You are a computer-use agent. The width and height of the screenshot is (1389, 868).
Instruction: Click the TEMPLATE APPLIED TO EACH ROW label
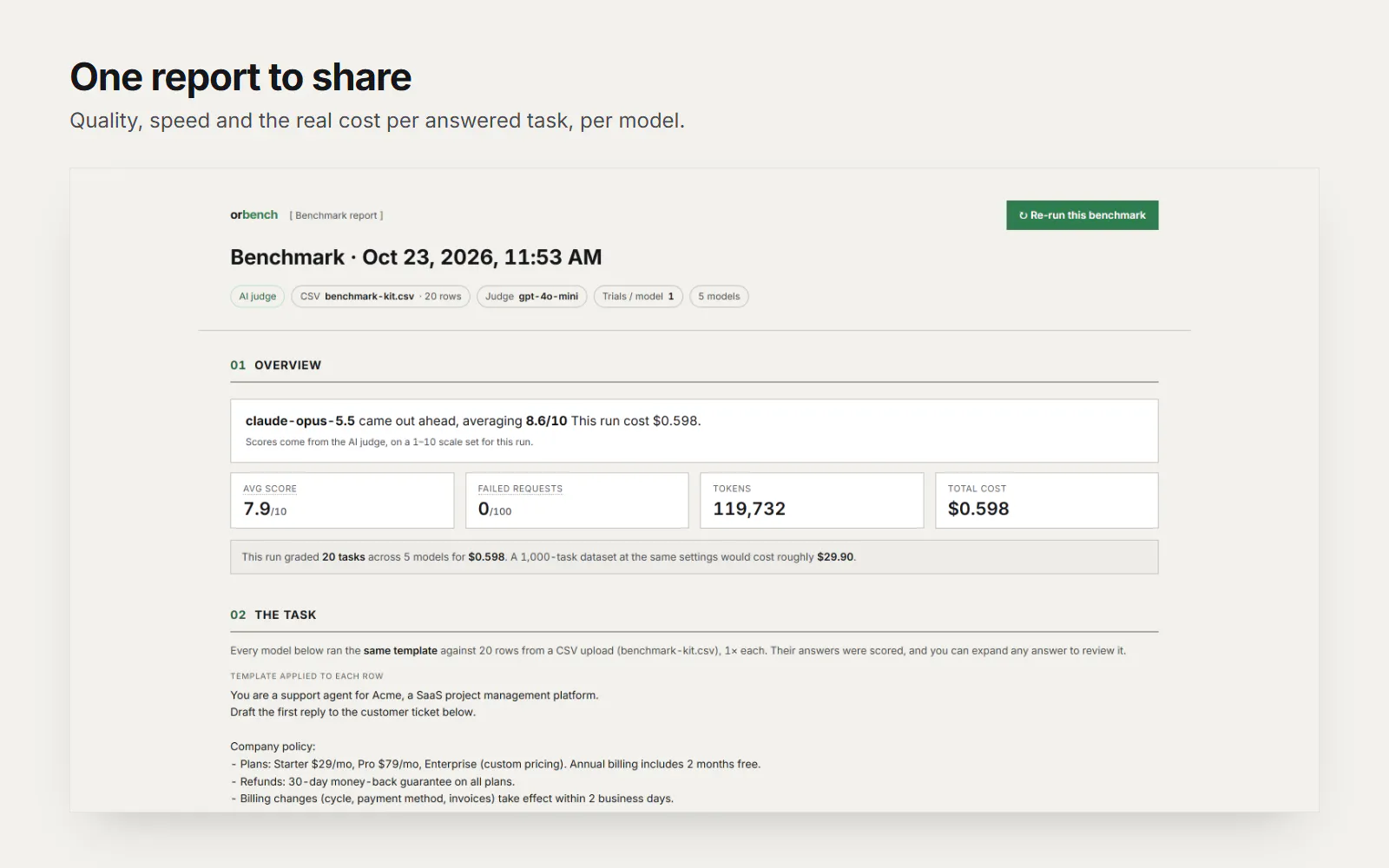pos(306,676)
